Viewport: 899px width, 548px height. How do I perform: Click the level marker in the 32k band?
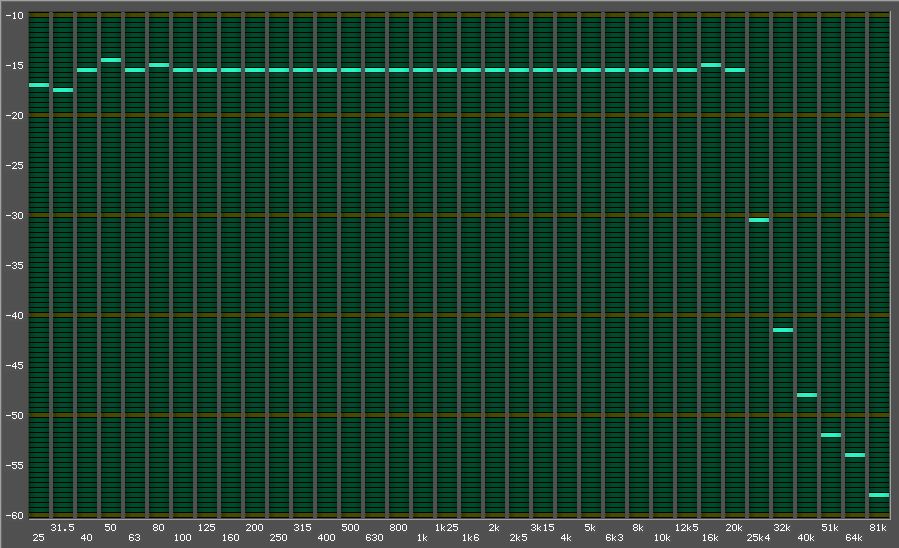point(783,330)
